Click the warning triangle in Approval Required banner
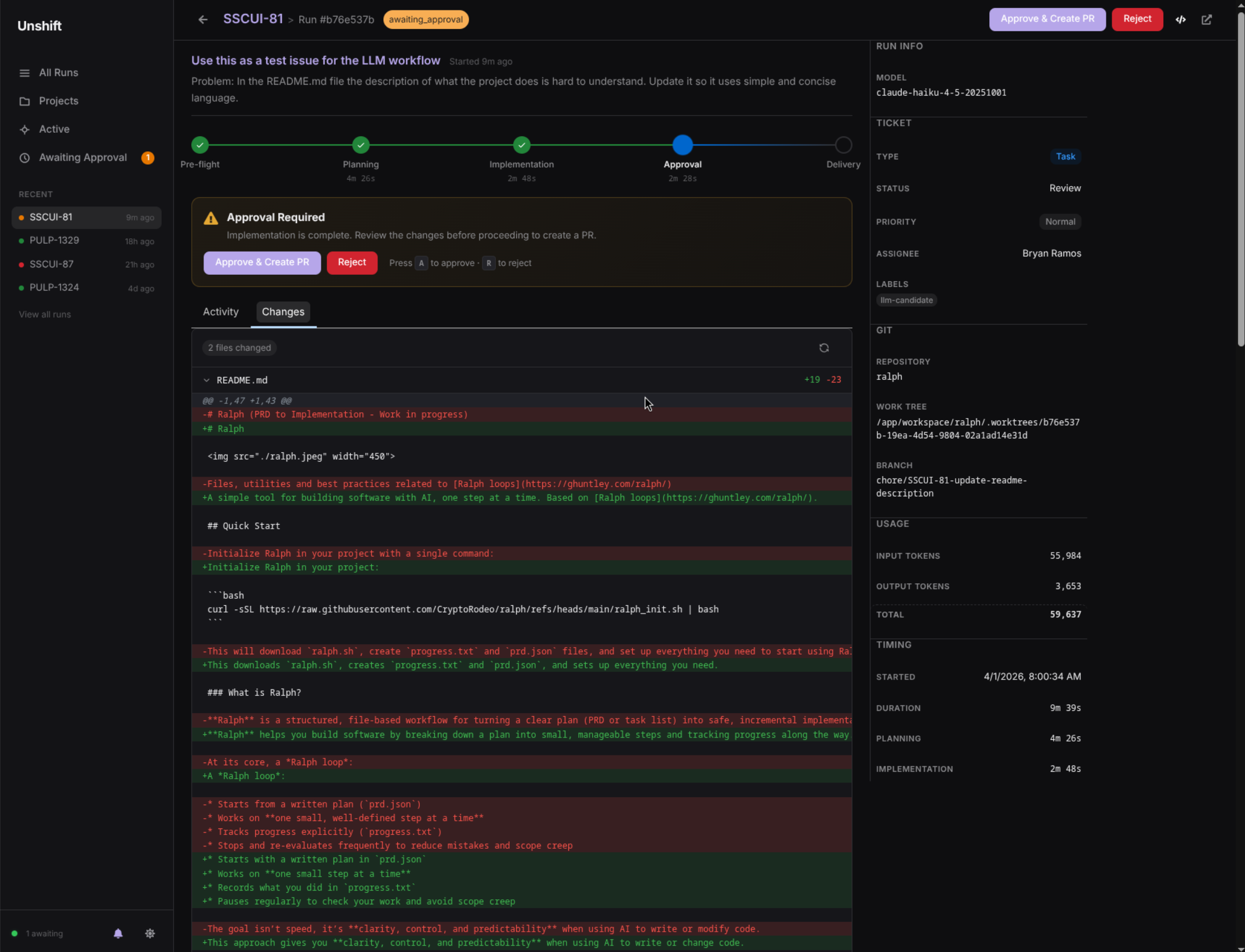The image size is (1245, 952). (x=210, y=217)
